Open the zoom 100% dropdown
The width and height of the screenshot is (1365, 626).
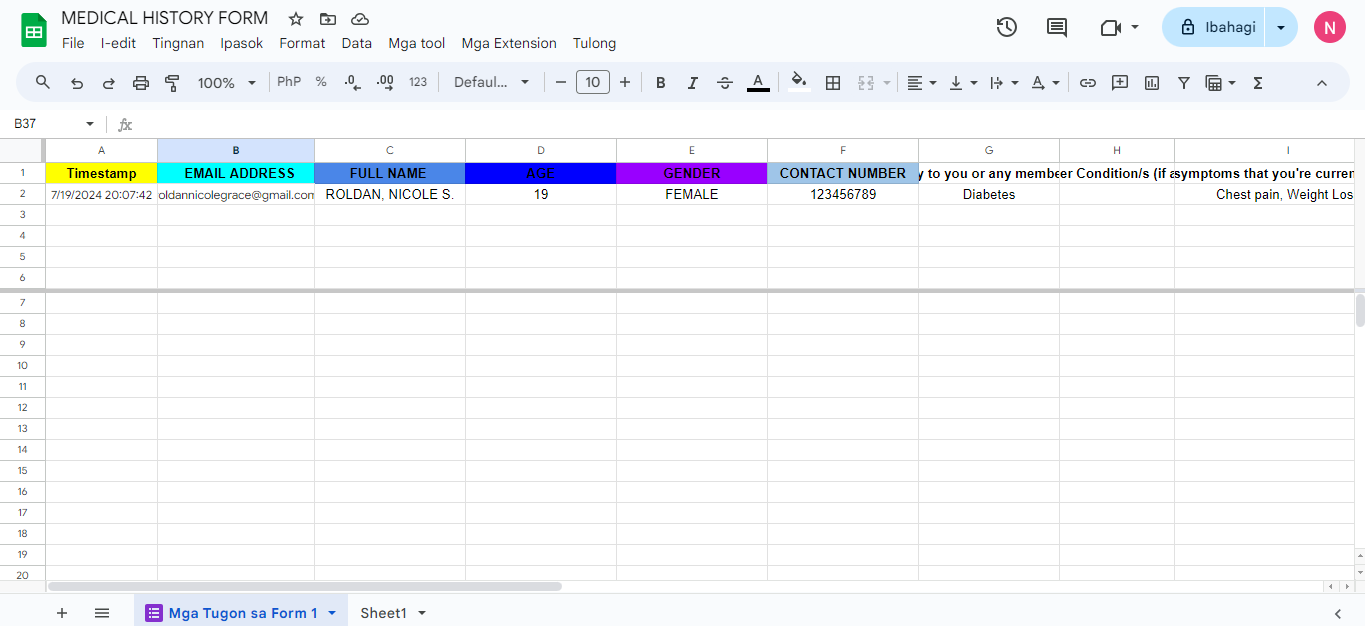pos(227,83)
